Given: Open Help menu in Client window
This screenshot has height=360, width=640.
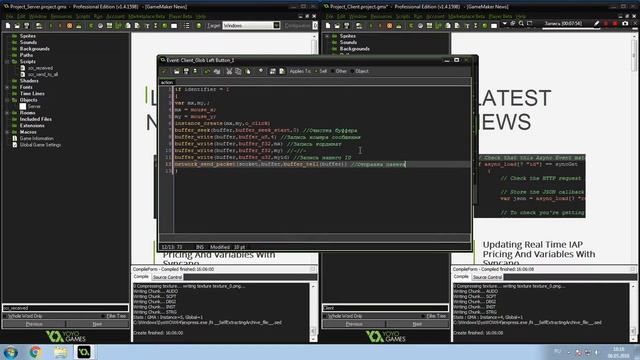Looking at the screenshot, I should 521,17.
